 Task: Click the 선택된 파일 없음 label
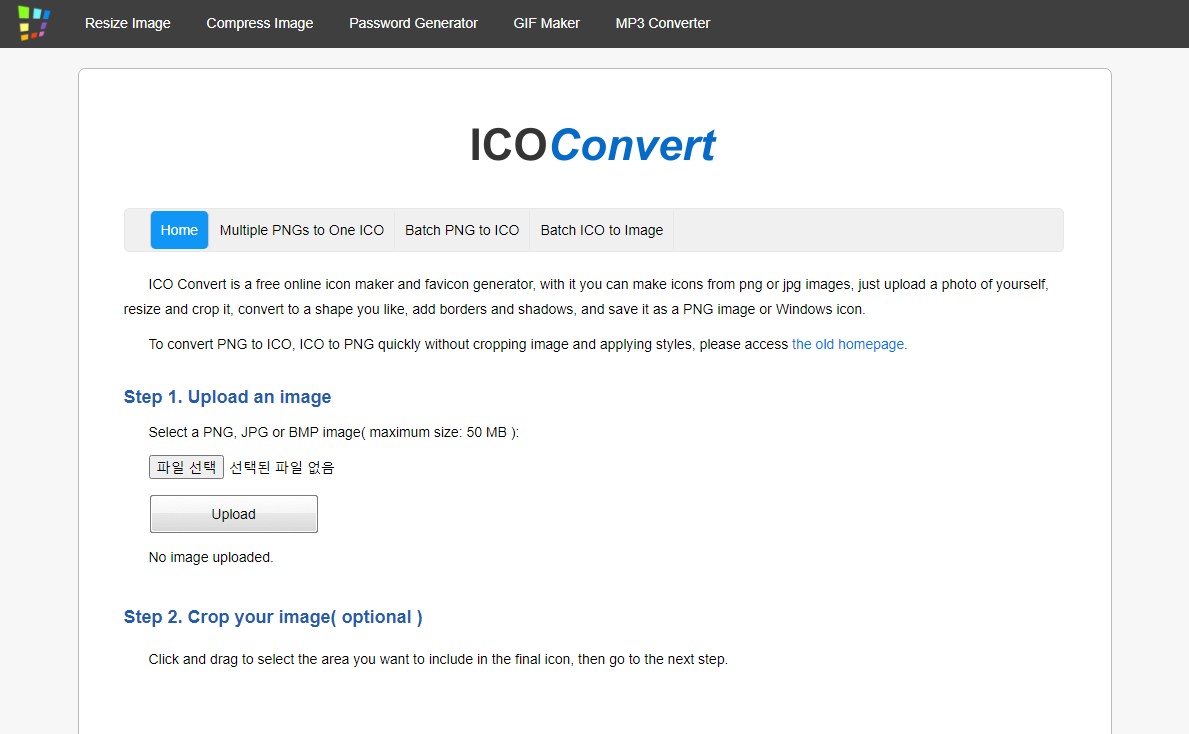281,467
